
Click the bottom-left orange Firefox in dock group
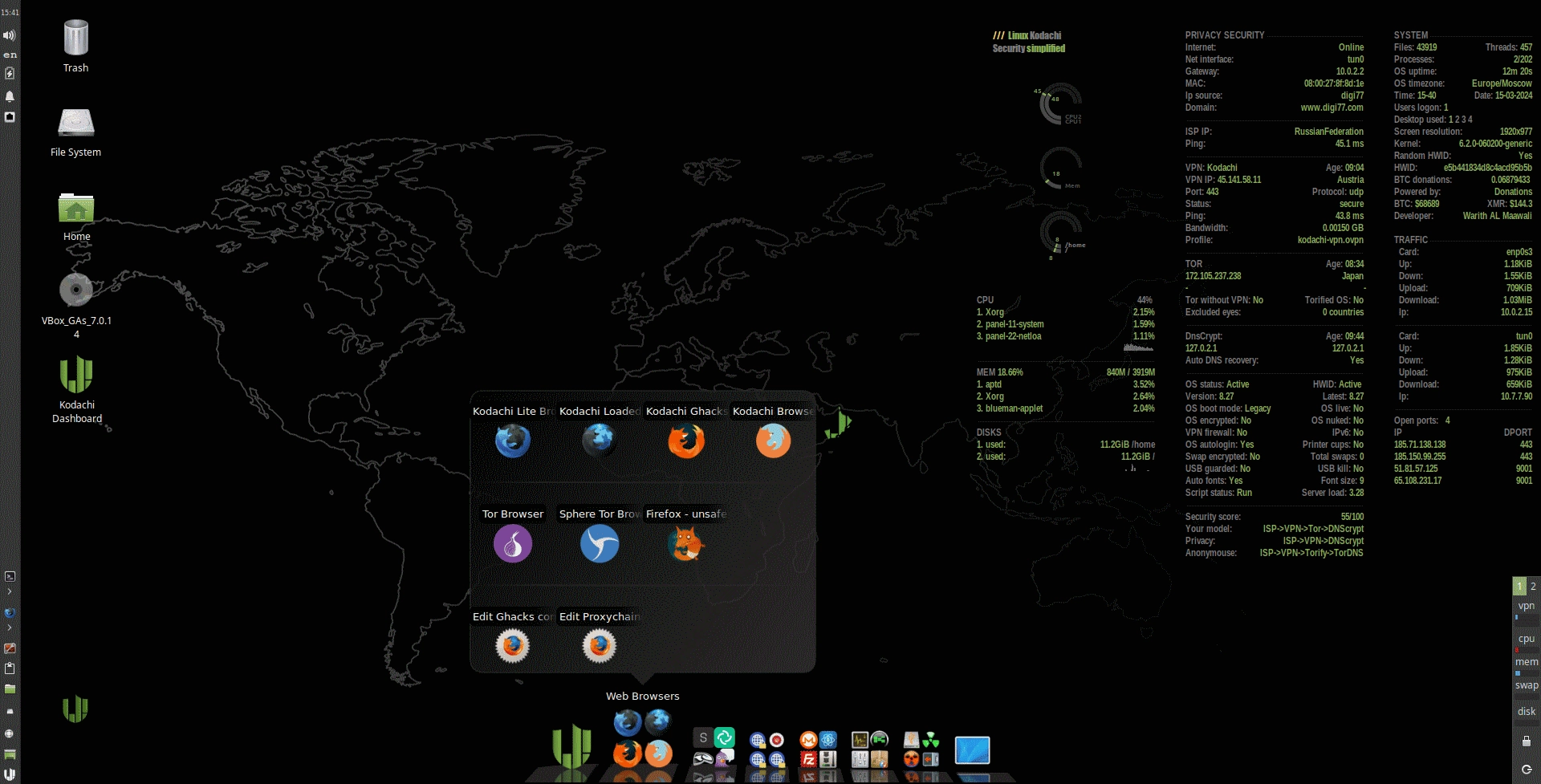pyautogui.click(x=628, y=754)
